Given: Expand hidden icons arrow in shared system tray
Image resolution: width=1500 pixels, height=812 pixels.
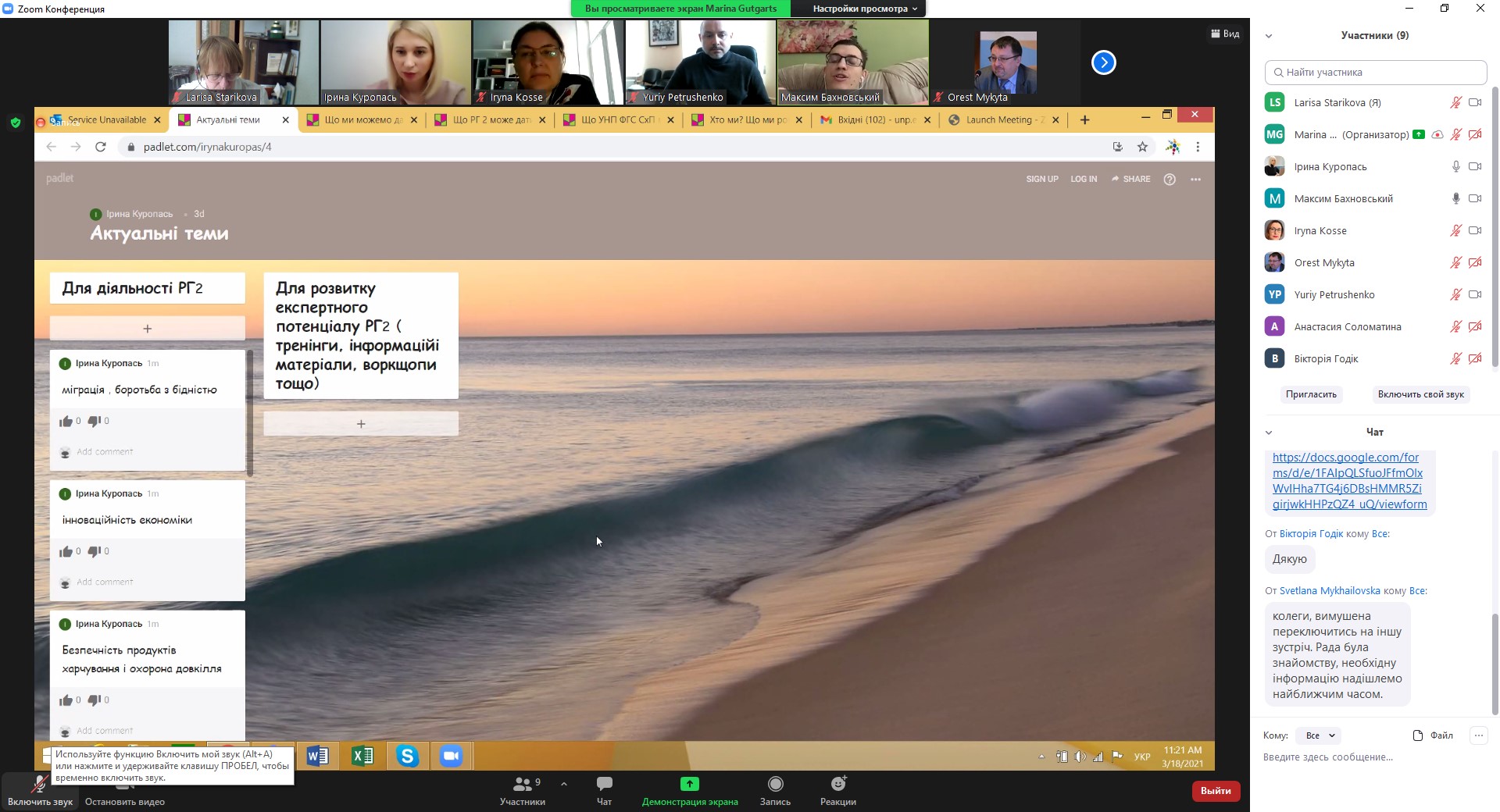Looking at the screenshot, I should click(1041, 757).
